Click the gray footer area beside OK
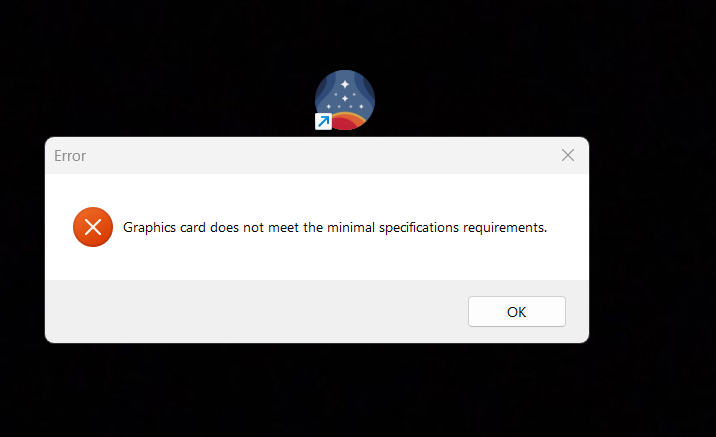 (x=256, y=311)
